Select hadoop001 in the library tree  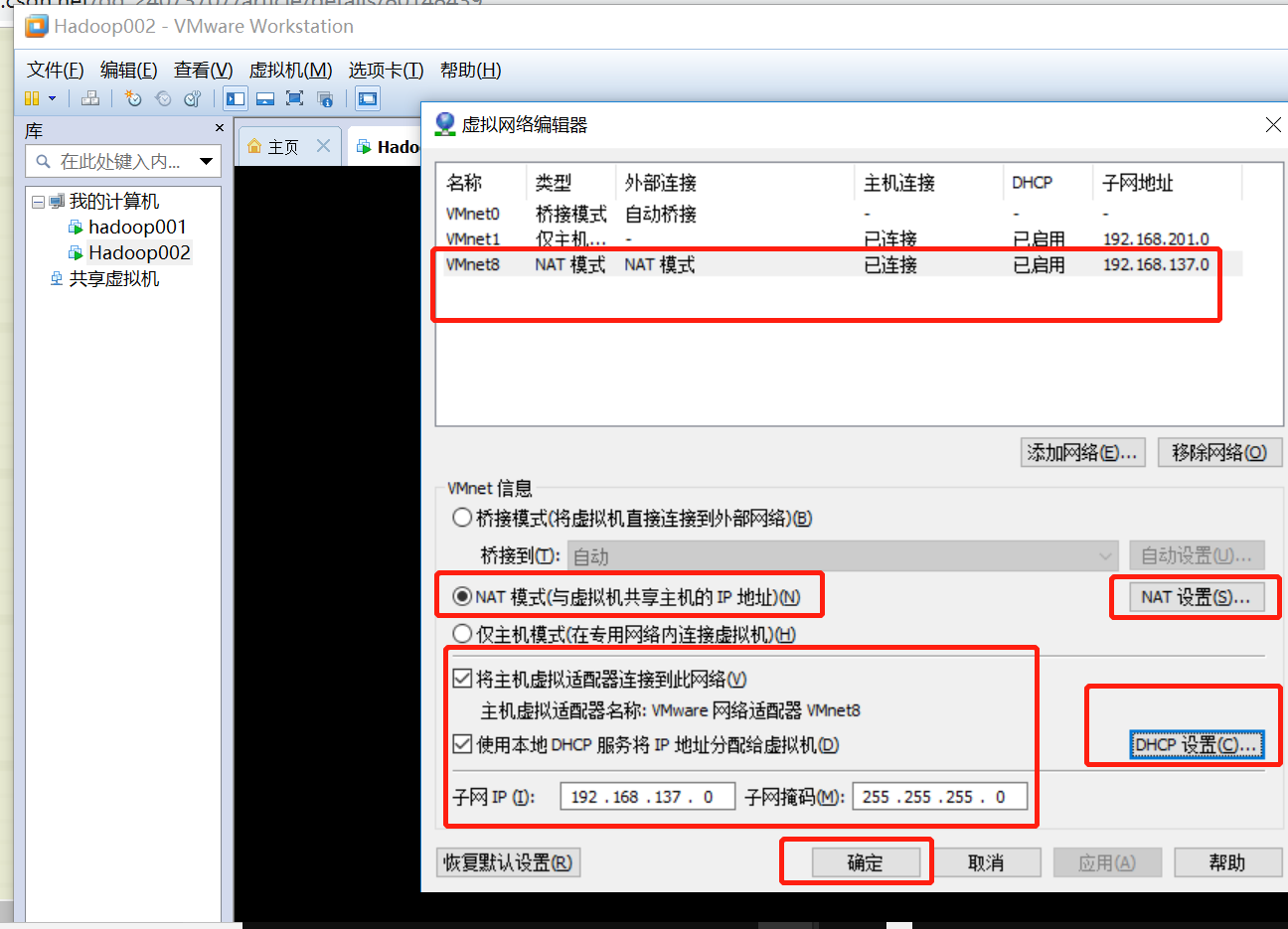click(137, 228)
